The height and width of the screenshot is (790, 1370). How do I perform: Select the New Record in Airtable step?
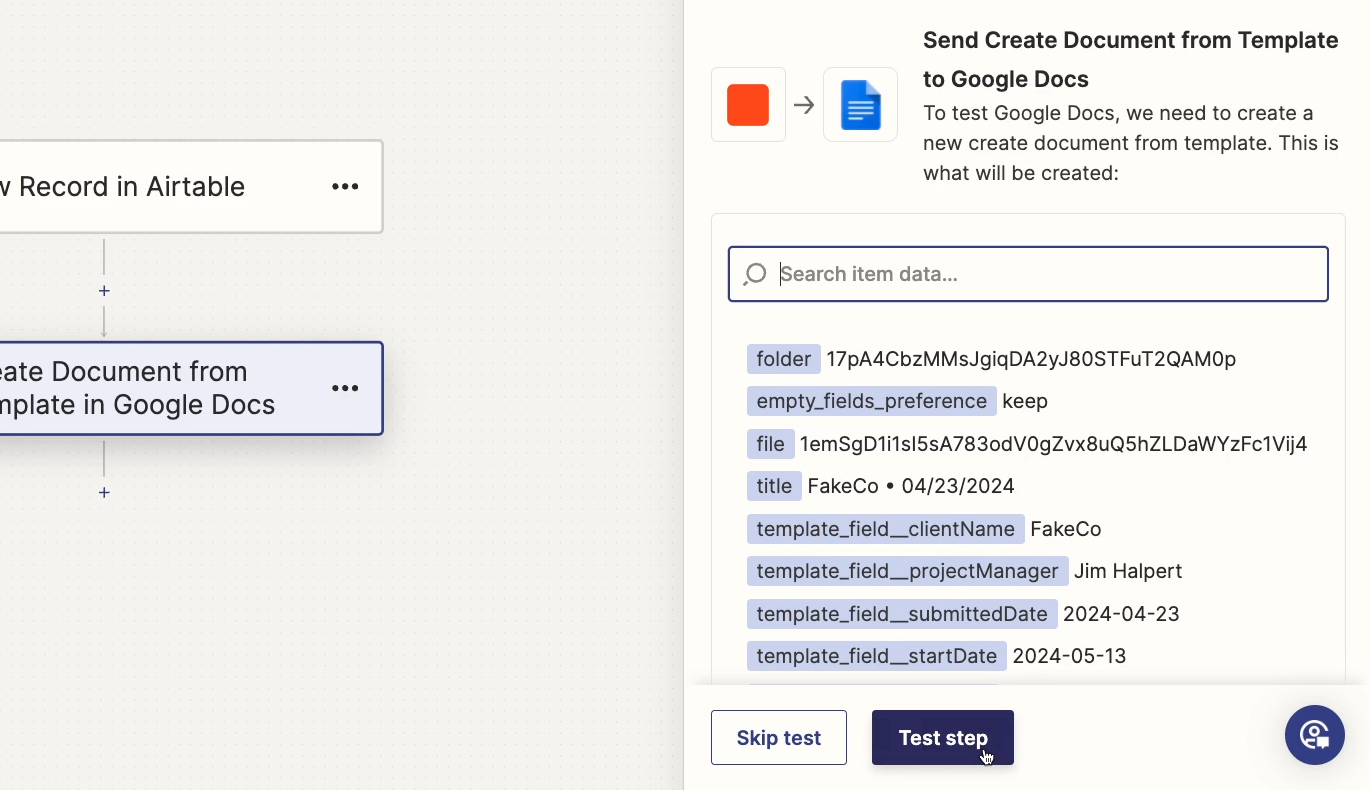190,187
